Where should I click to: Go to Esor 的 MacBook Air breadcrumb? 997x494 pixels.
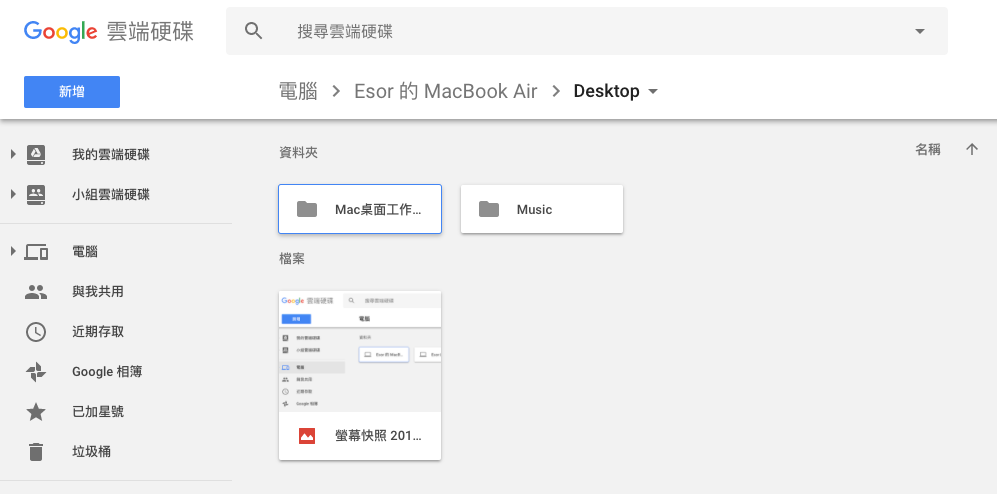(x=445, y=91)
